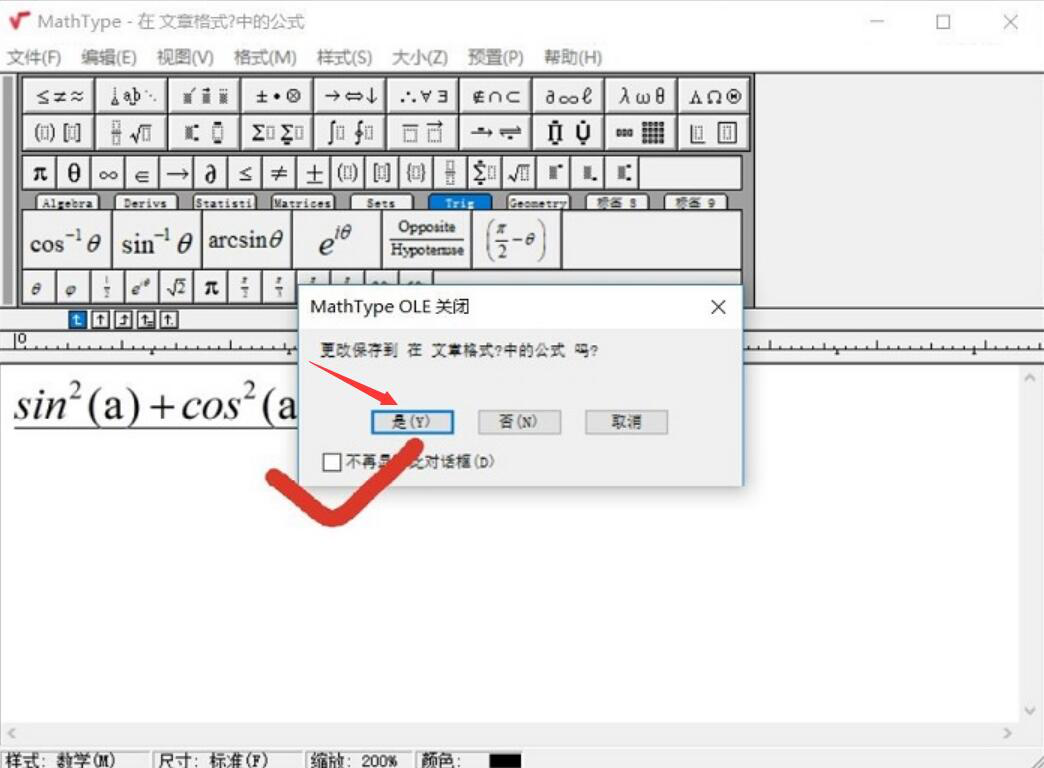Insert e^iθ expression
1044x768 pixels.
336,240
